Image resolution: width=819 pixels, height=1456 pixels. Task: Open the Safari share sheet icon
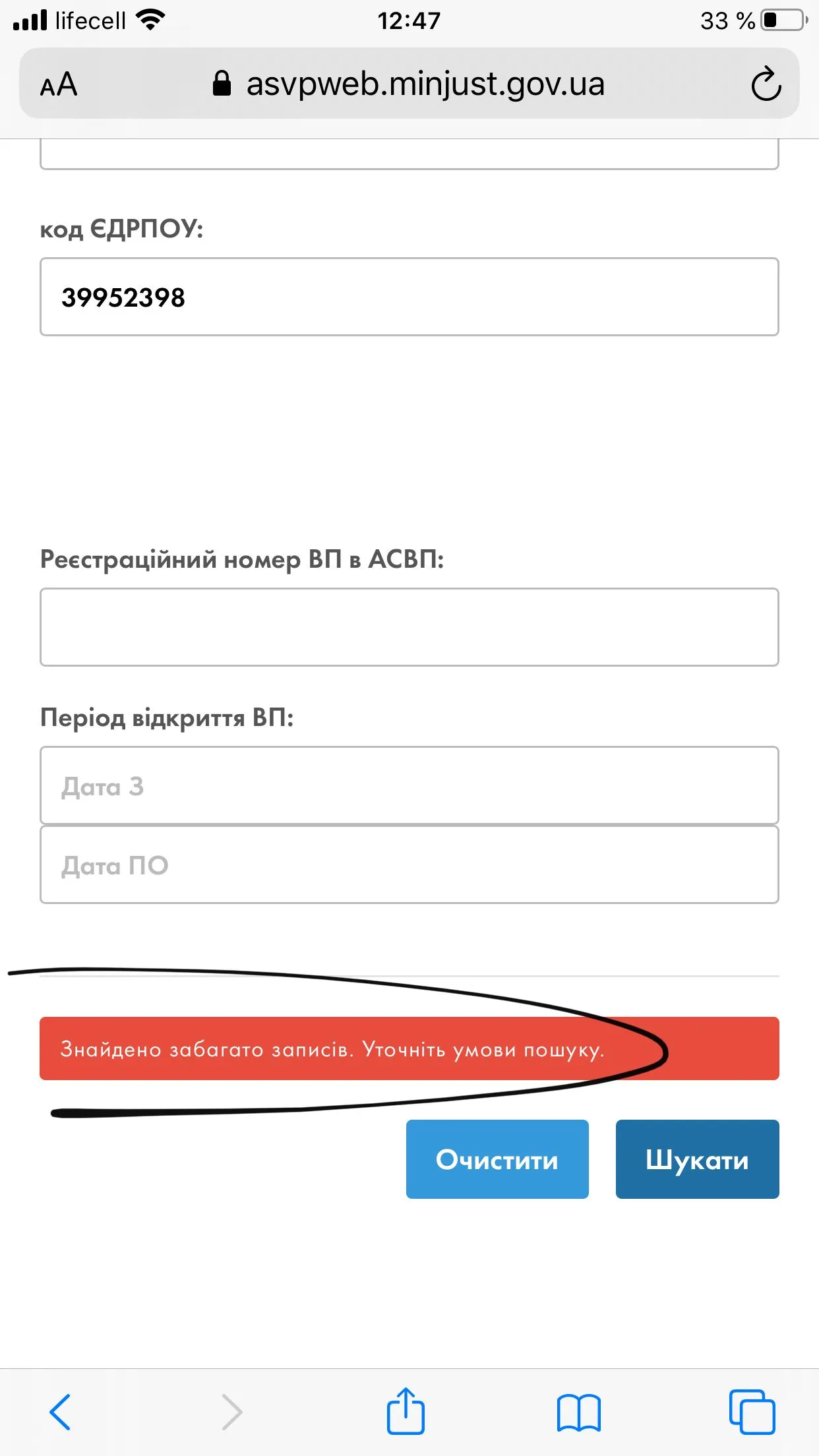pos(406,1411)
